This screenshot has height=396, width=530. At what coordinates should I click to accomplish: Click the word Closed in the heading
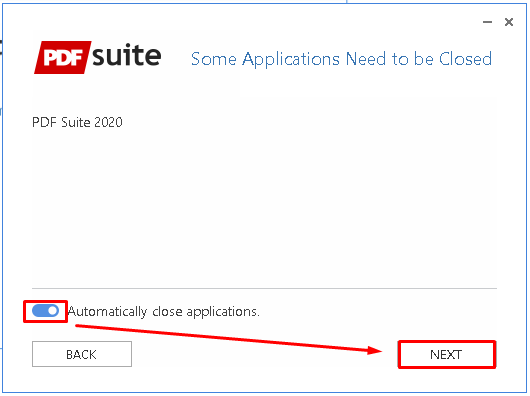(x=465, y=59)
